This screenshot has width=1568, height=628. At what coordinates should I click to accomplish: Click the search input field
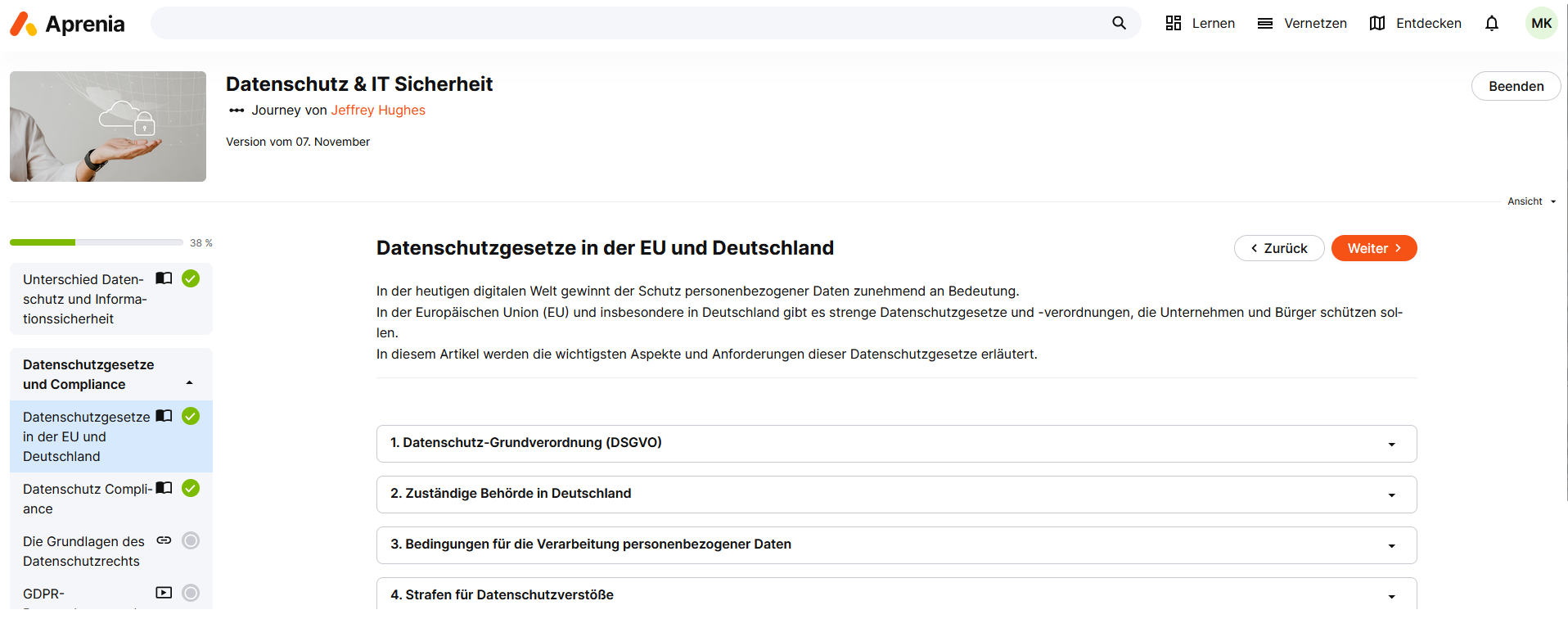pos(629,23)
